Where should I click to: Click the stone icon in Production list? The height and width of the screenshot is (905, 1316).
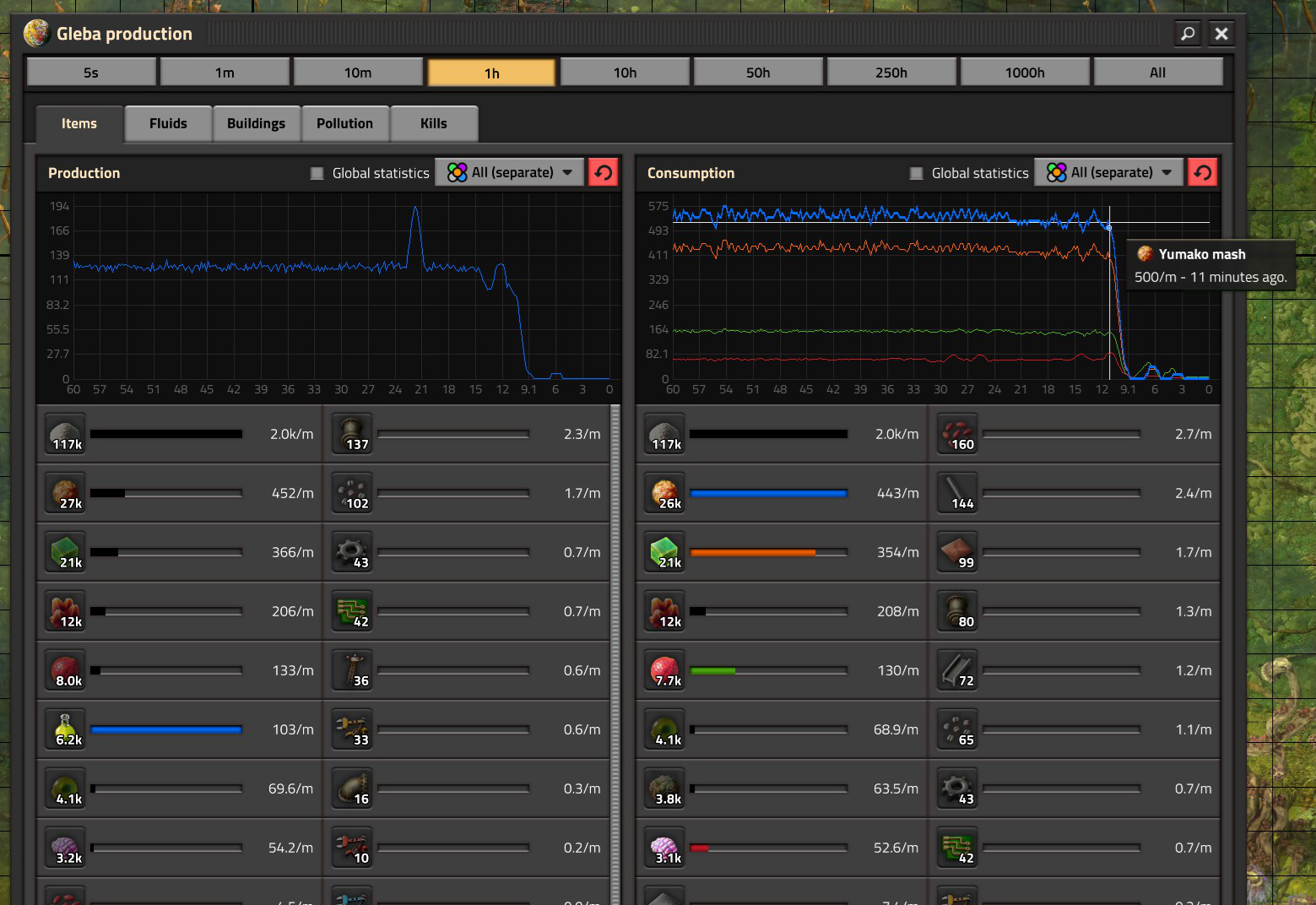[x=66, y=434]
